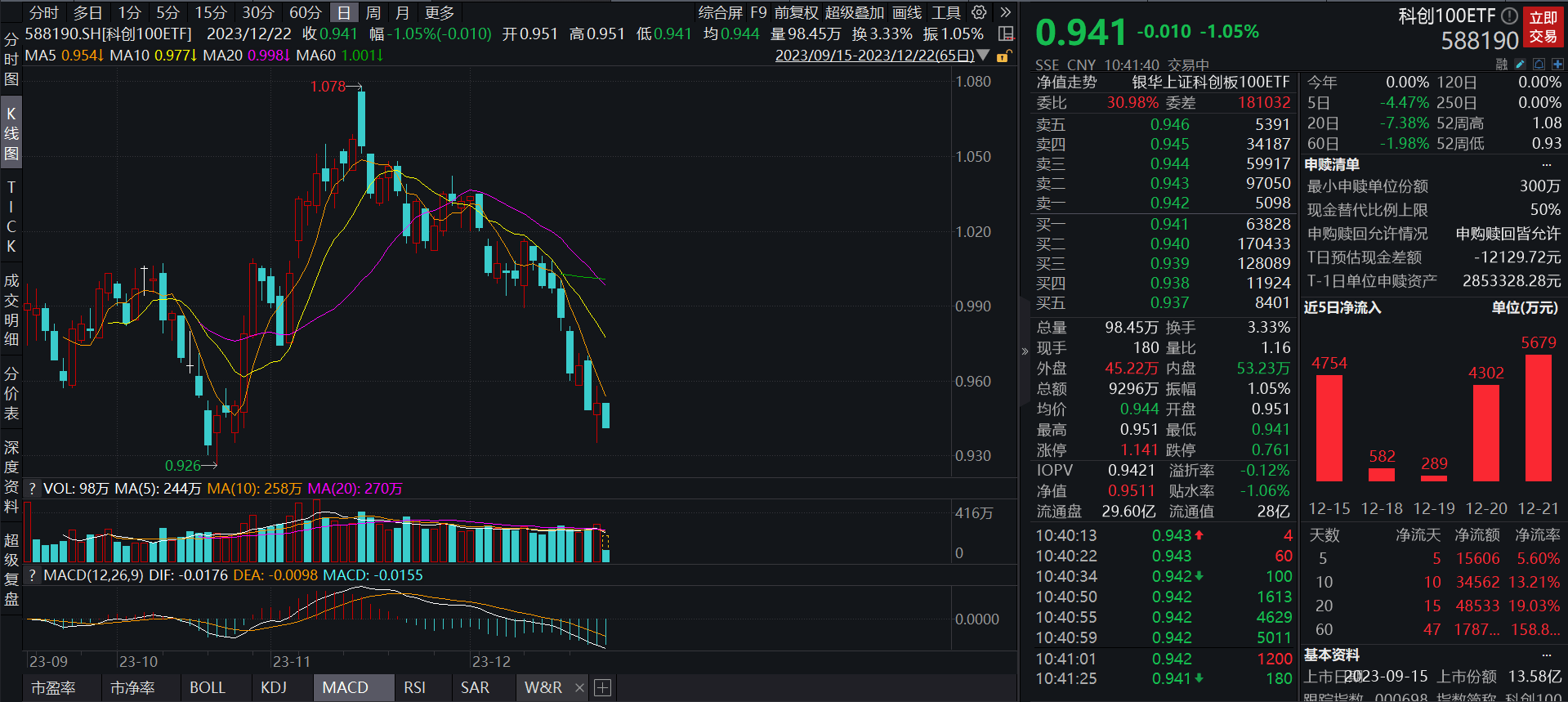
Task: Expand more toolbar options double-chevron
Action: pos(1006,12)
